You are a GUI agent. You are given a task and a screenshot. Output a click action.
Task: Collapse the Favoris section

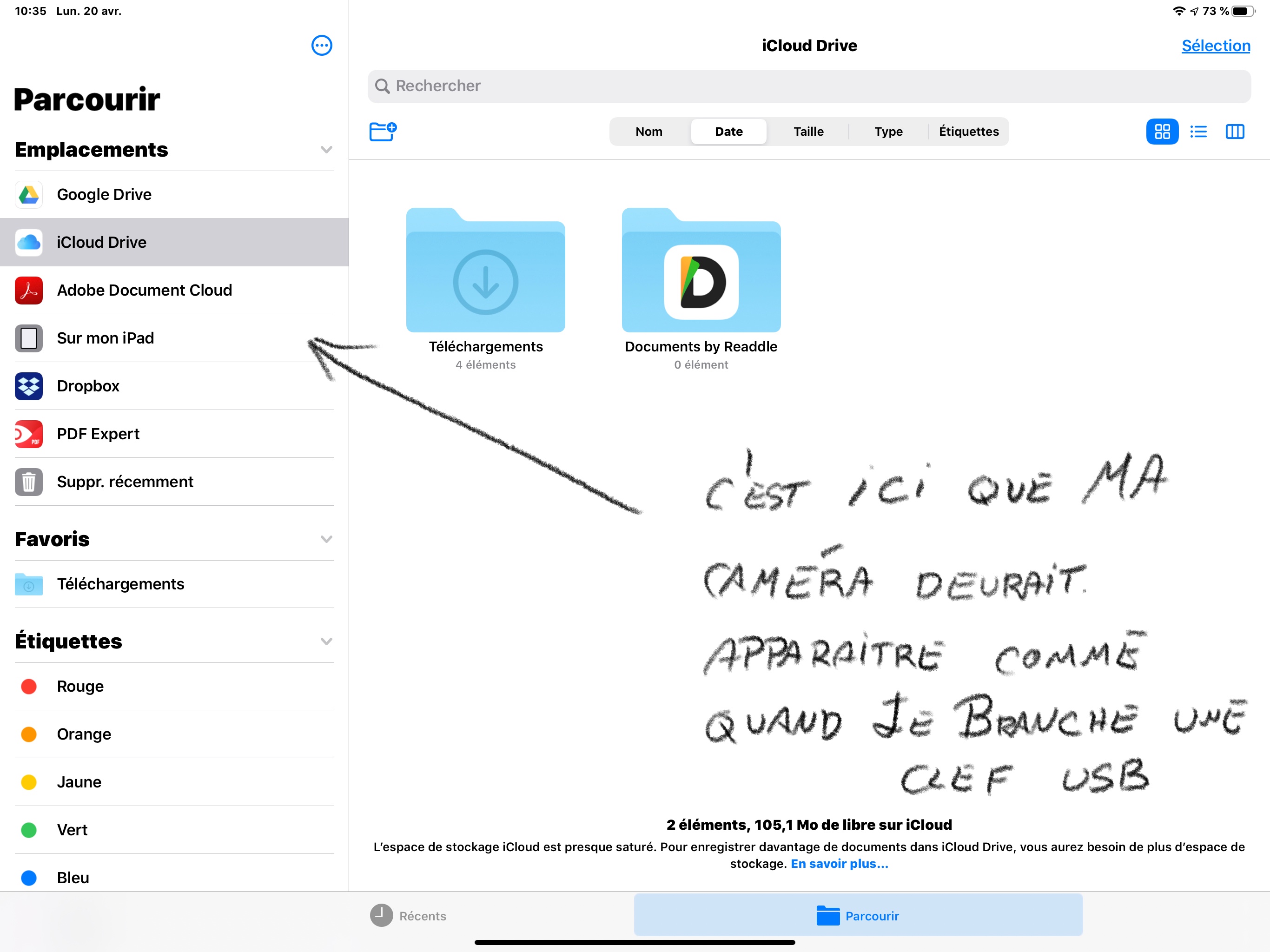[x=326, y=539]
